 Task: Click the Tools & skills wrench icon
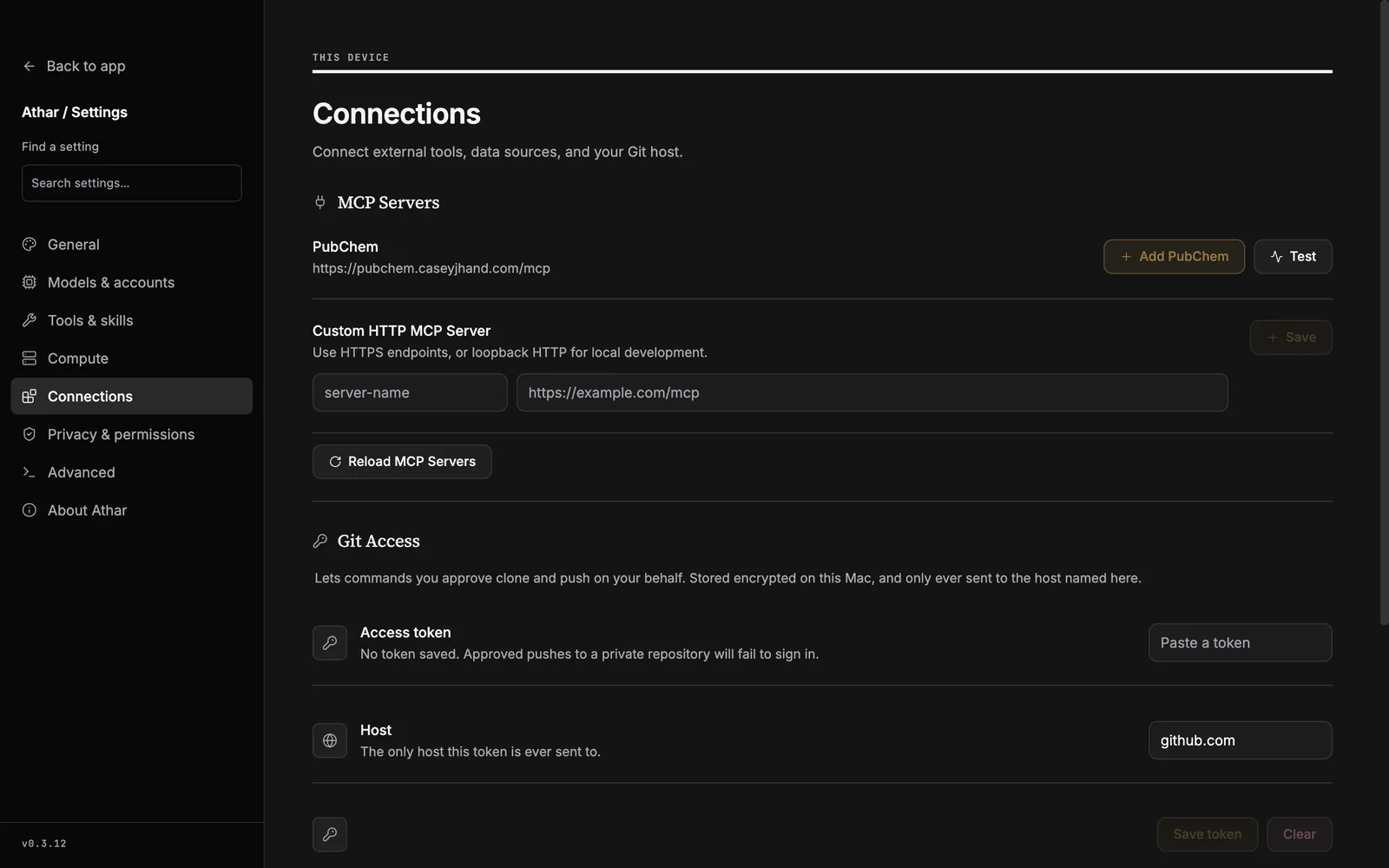(x=30, y=320)
